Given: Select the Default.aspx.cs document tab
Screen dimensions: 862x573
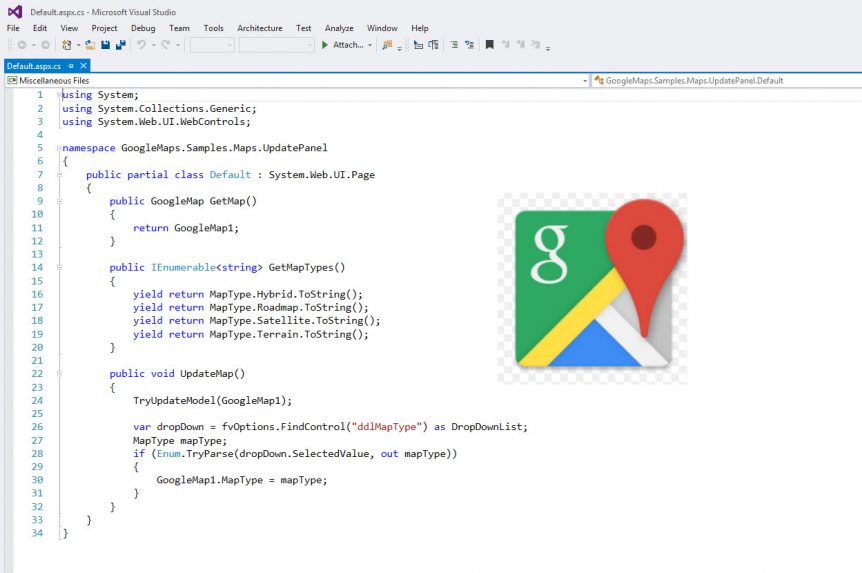Looking at the screenshot, I should tap(34, 66).
